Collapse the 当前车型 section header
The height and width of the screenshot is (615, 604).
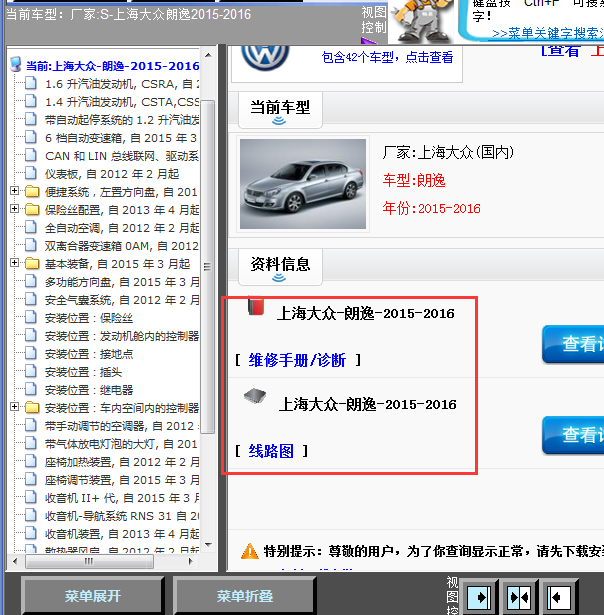[280, 110]
